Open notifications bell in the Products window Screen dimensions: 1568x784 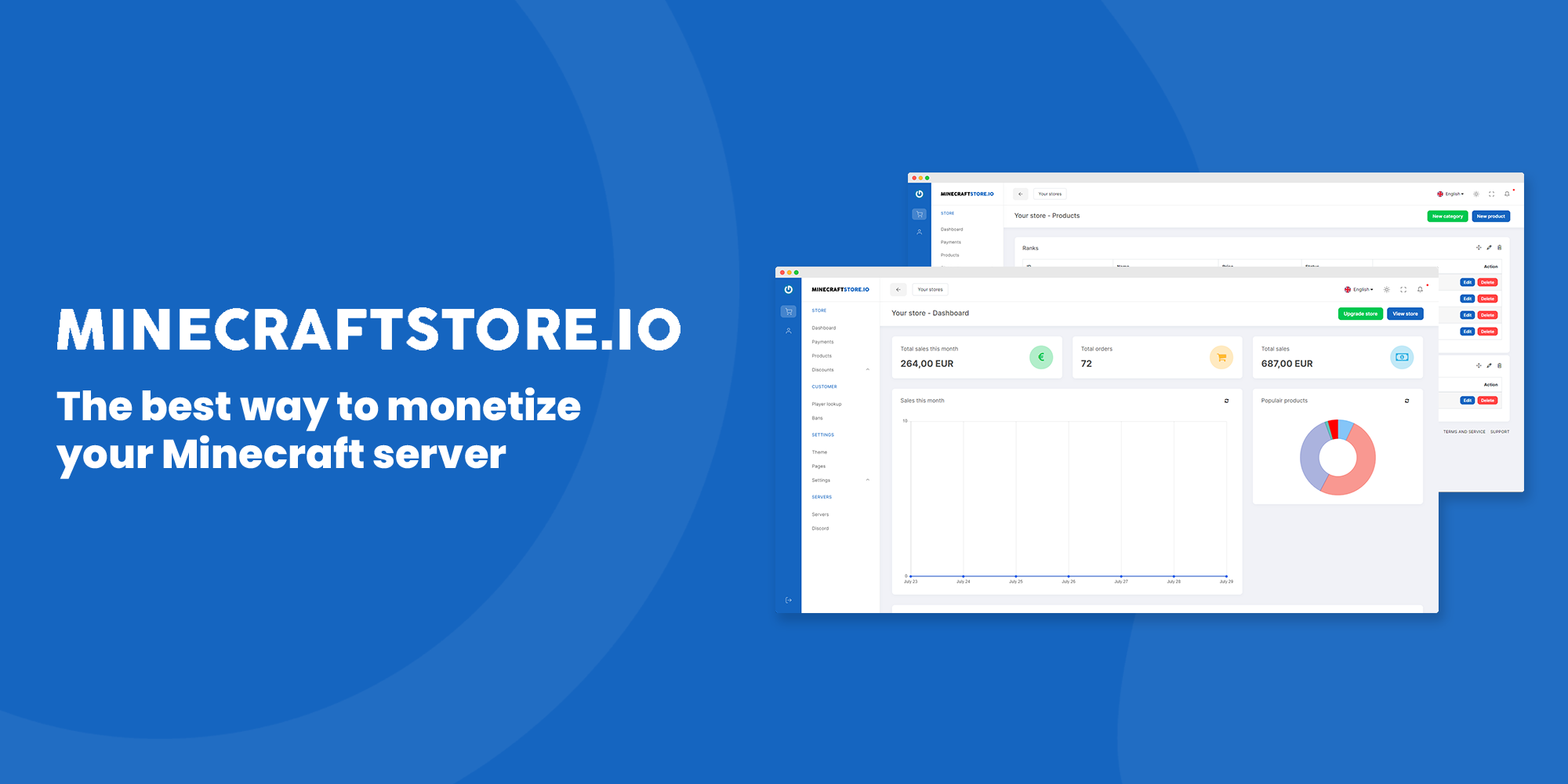point(1507,194)
